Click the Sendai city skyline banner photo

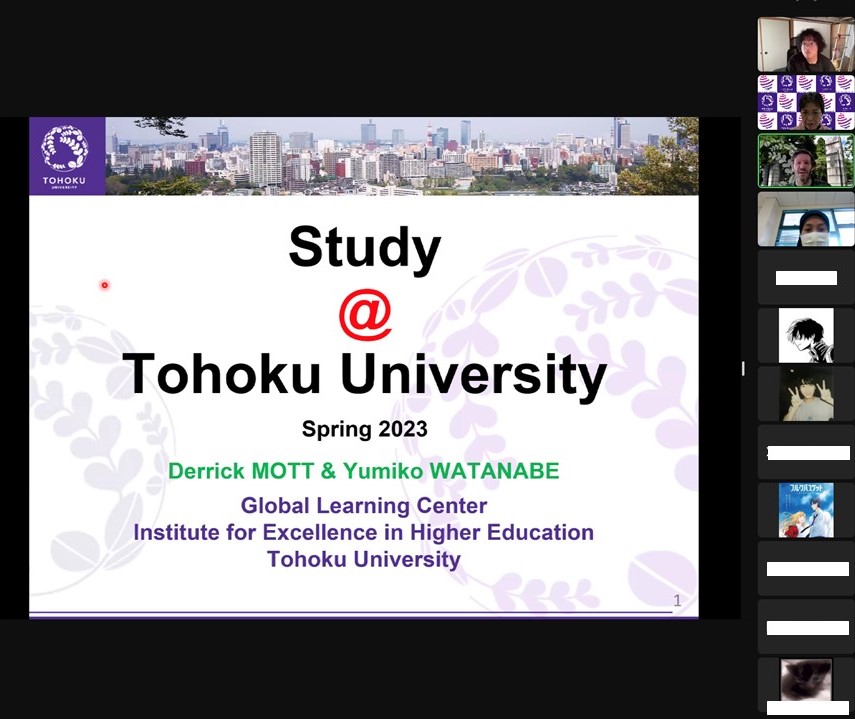402,156
